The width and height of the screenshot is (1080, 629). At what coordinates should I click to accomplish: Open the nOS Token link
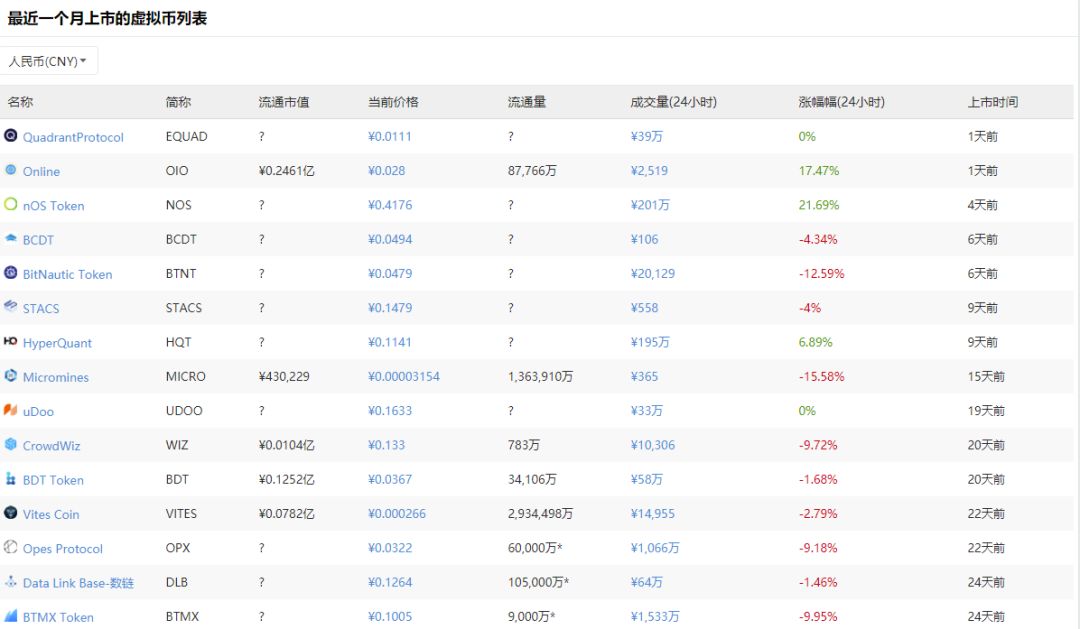[53, 206]
